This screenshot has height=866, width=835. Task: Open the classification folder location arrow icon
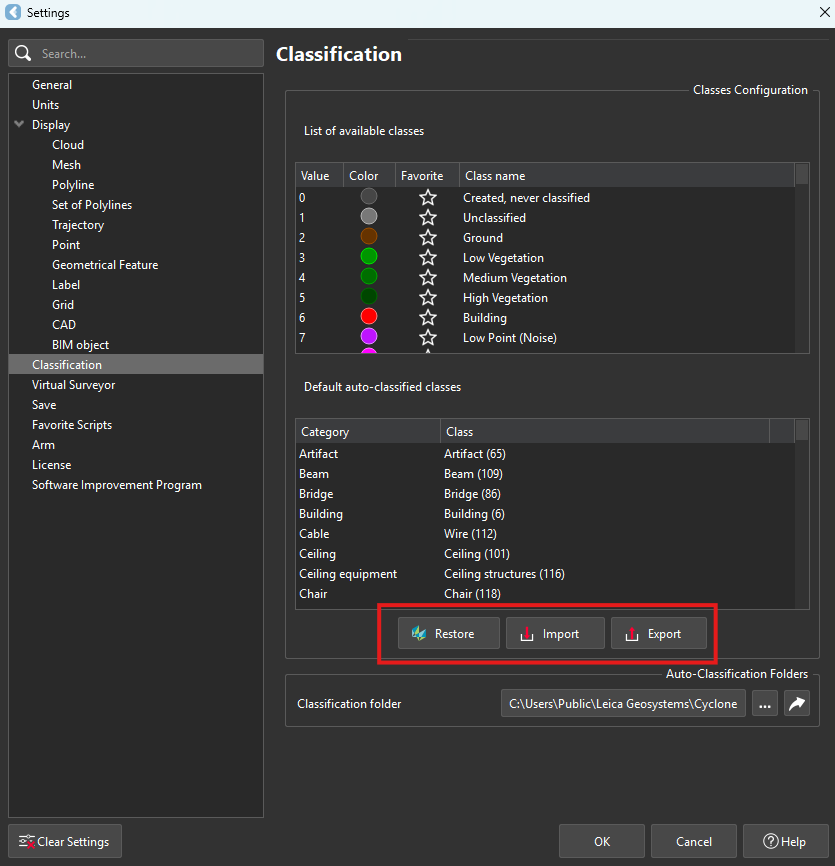pyautogui.click(x=796, y=704)
